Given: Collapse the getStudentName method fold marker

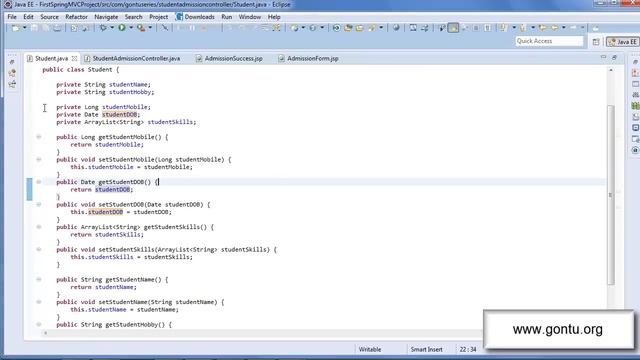Looking at the screenshot, I should pyautogui.click(x=39, y=279).
